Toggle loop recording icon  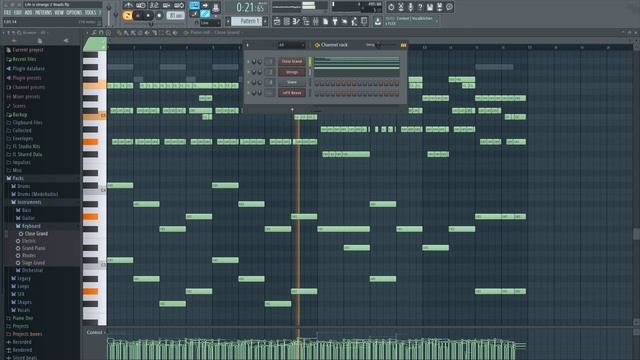(x=179, y=5)
